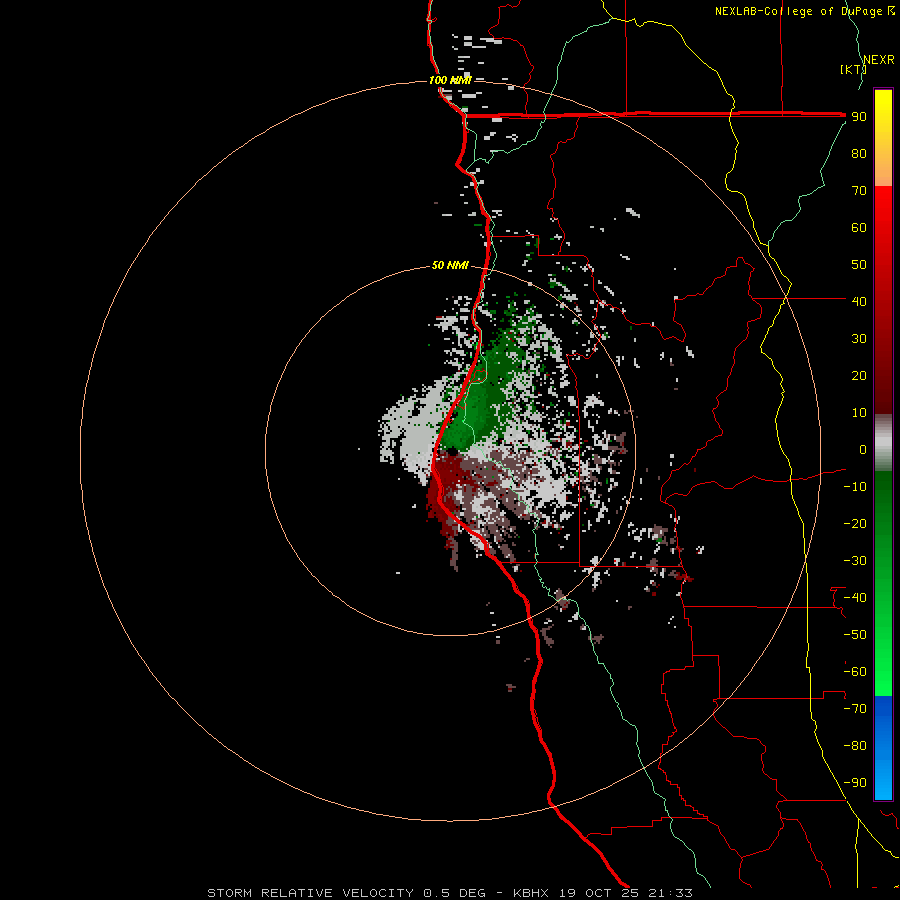
Task: Click the 60 value on the velocity scale
Action: [x=859, y=227]
